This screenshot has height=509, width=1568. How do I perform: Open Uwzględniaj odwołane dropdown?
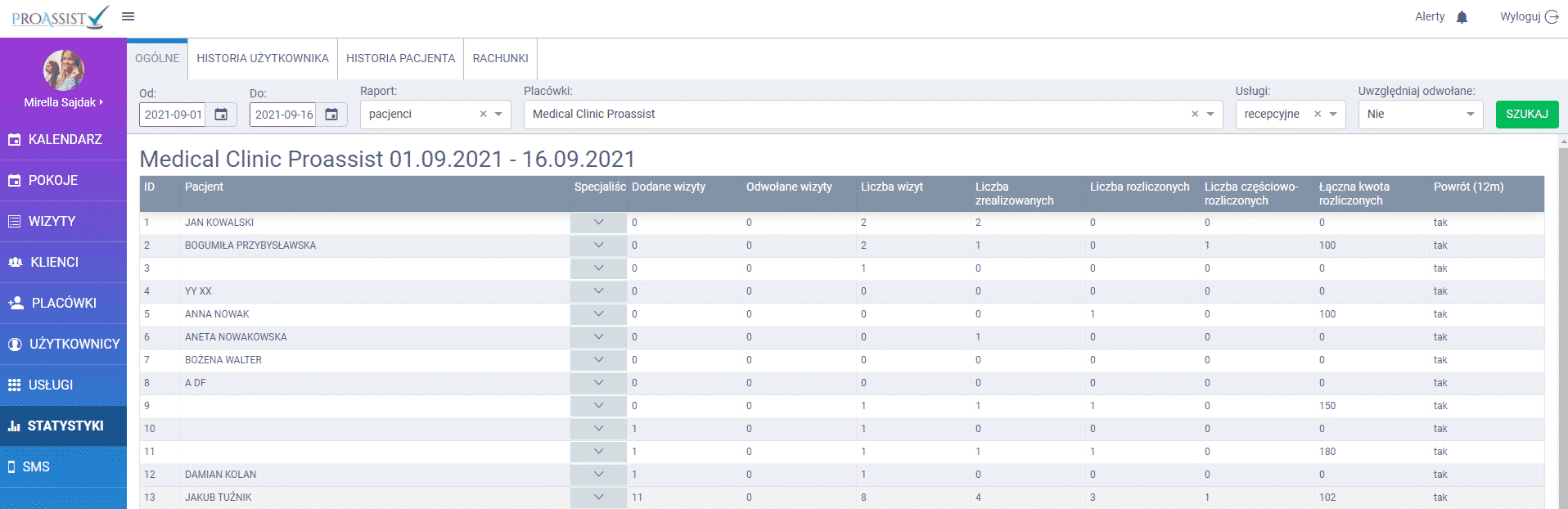[x=1421, y=114]
